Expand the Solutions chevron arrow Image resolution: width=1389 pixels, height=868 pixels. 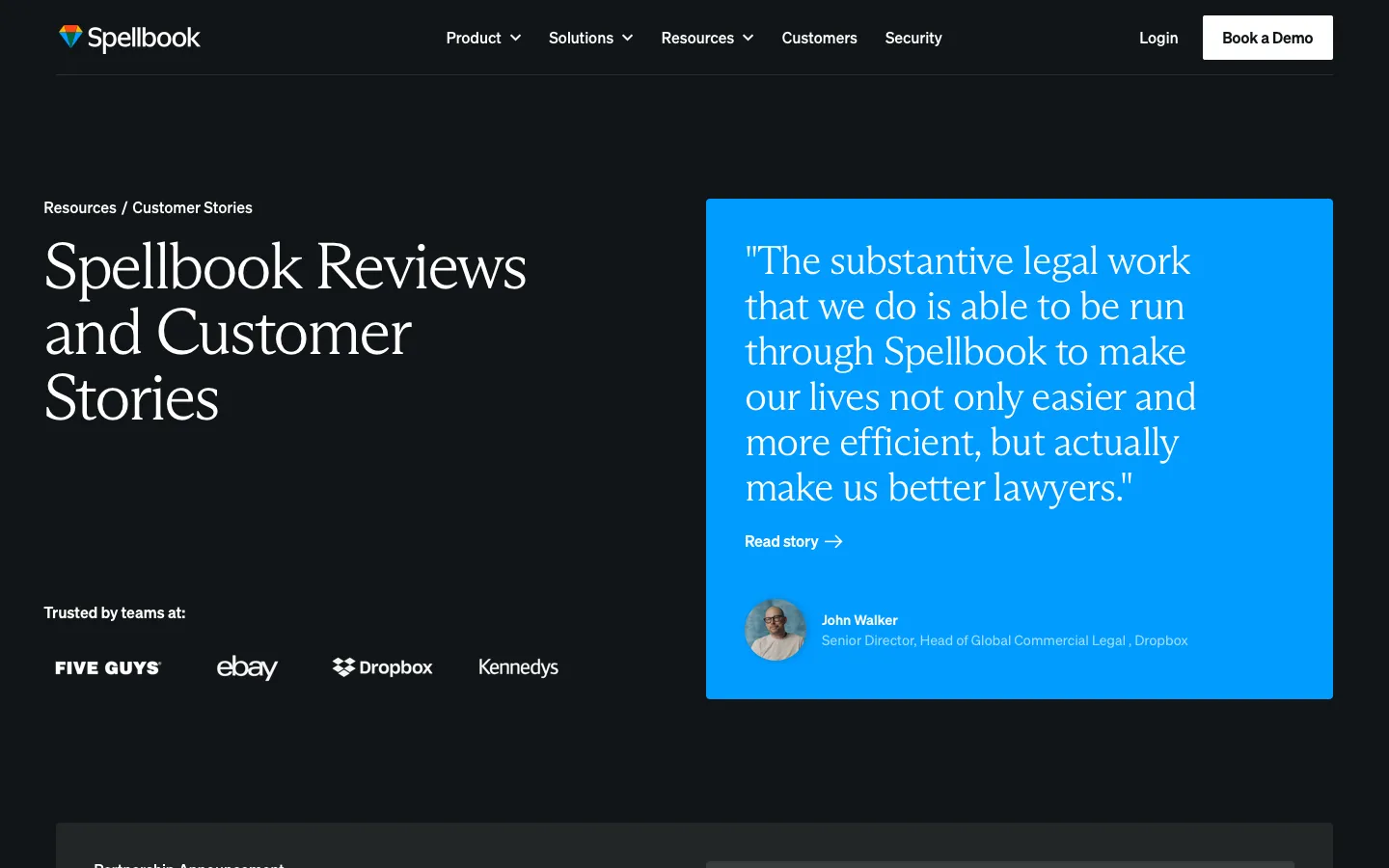(627, 38)
